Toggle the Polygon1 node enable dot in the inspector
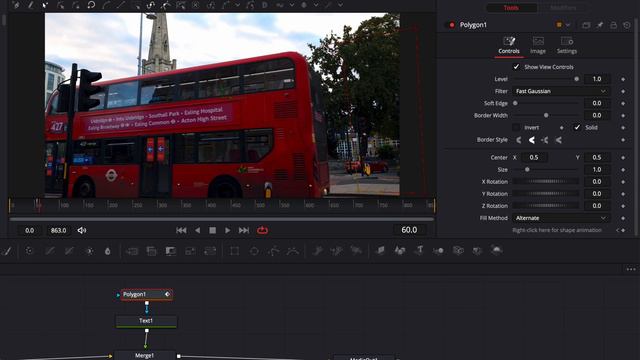Screen dimensions: 640x360 [452, 25]
